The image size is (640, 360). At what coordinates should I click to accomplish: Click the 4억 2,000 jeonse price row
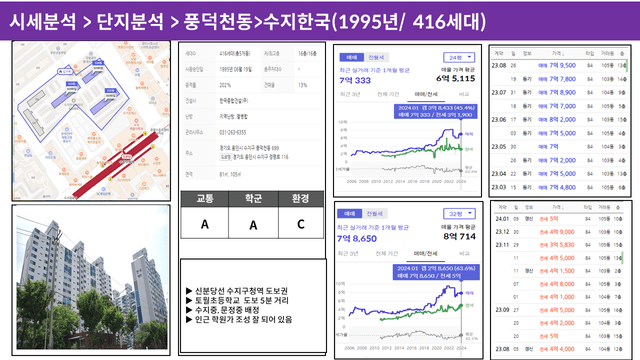coord(559,323)
